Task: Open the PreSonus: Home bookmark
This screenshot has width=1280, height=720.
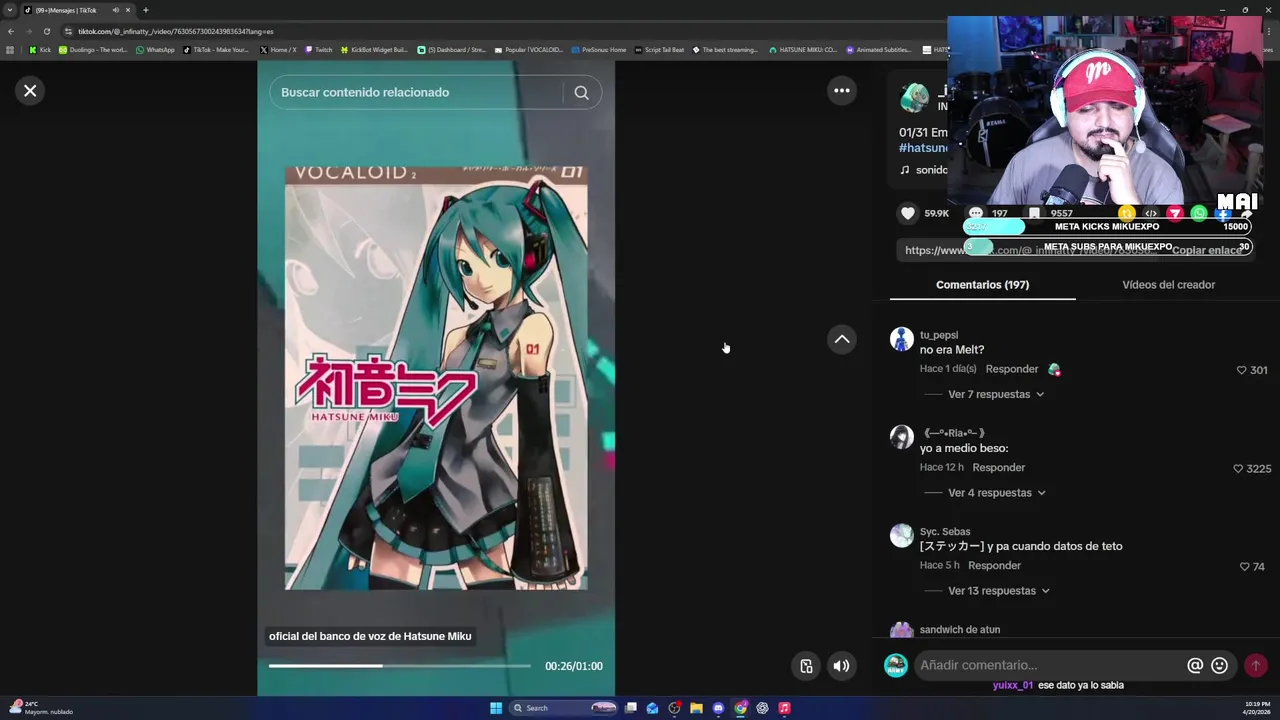Action: 599,49
